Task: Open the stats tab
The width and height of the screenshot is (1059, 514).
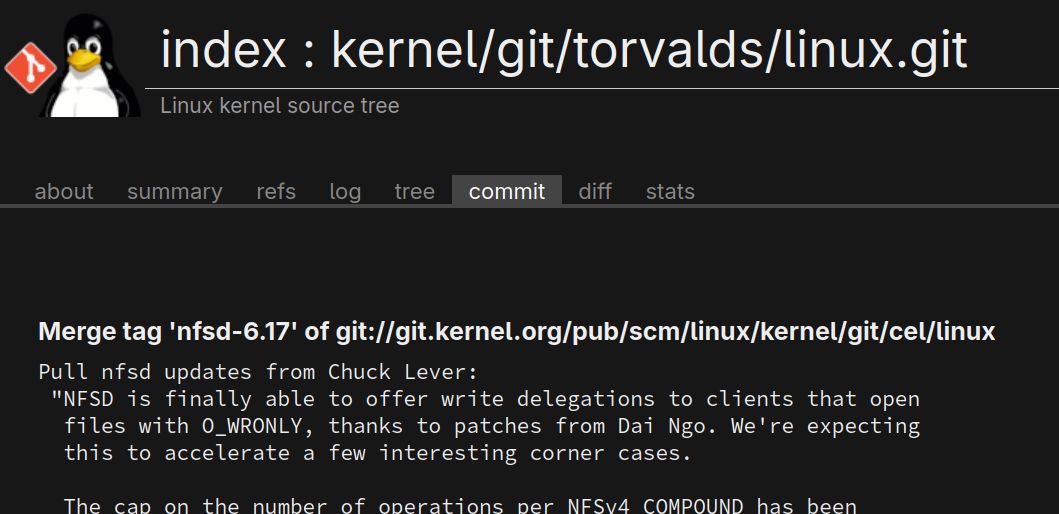Action: pos(670,192)
